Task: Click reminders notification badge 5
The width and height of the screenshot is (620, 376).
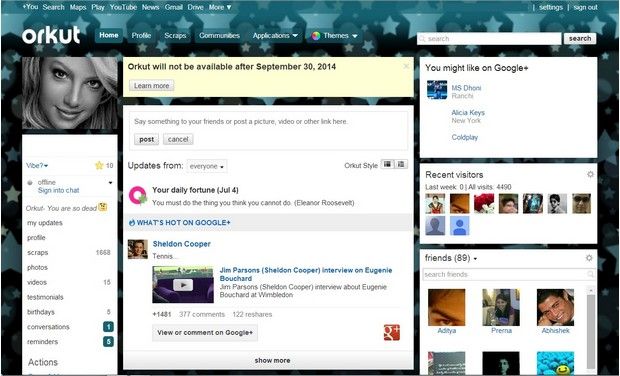Action: tap(108, 341)
